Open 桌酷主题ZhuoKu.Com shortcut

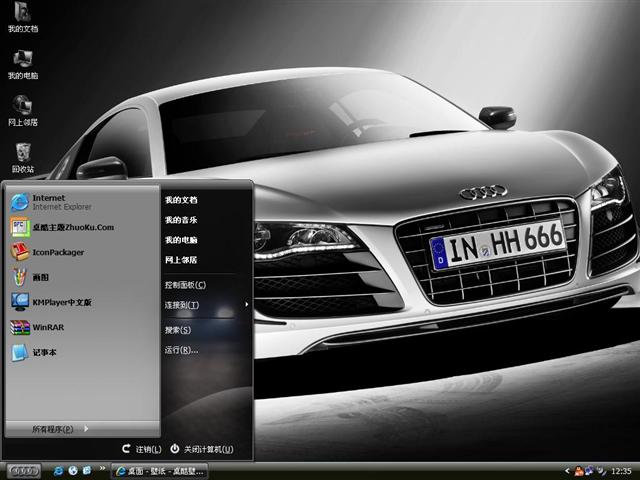click(72, 227)
